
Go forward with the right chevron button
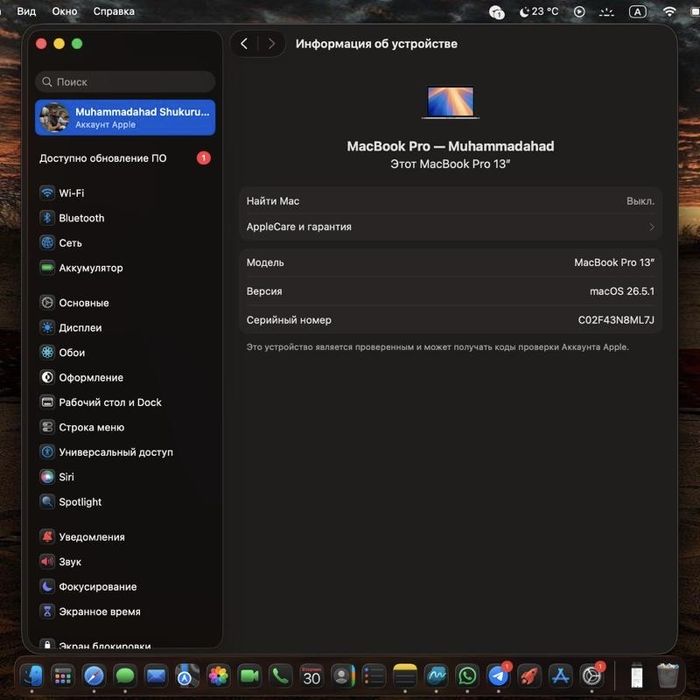click(271, 44)
